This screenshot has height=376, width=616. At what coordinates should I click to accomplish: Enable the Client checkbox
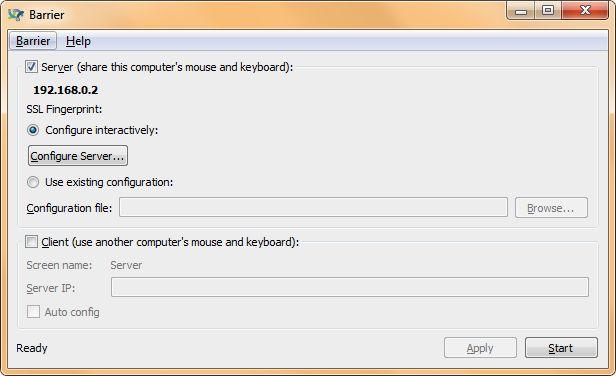(x=31, y=241)
